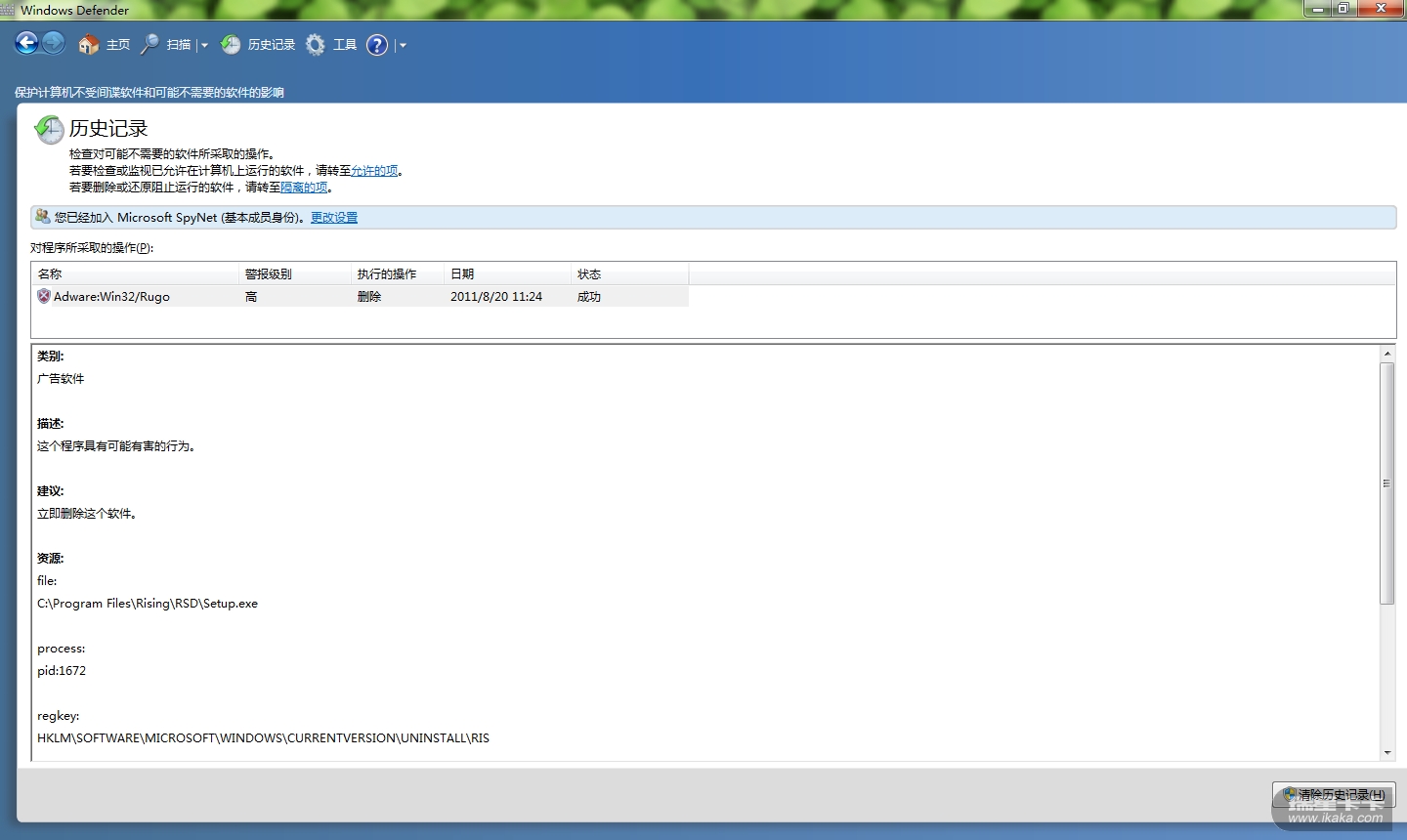This screenshot has height=840, width=1407.
Task: Sort by the 执行的操作 column header
Action: click(x=397, y=274)
